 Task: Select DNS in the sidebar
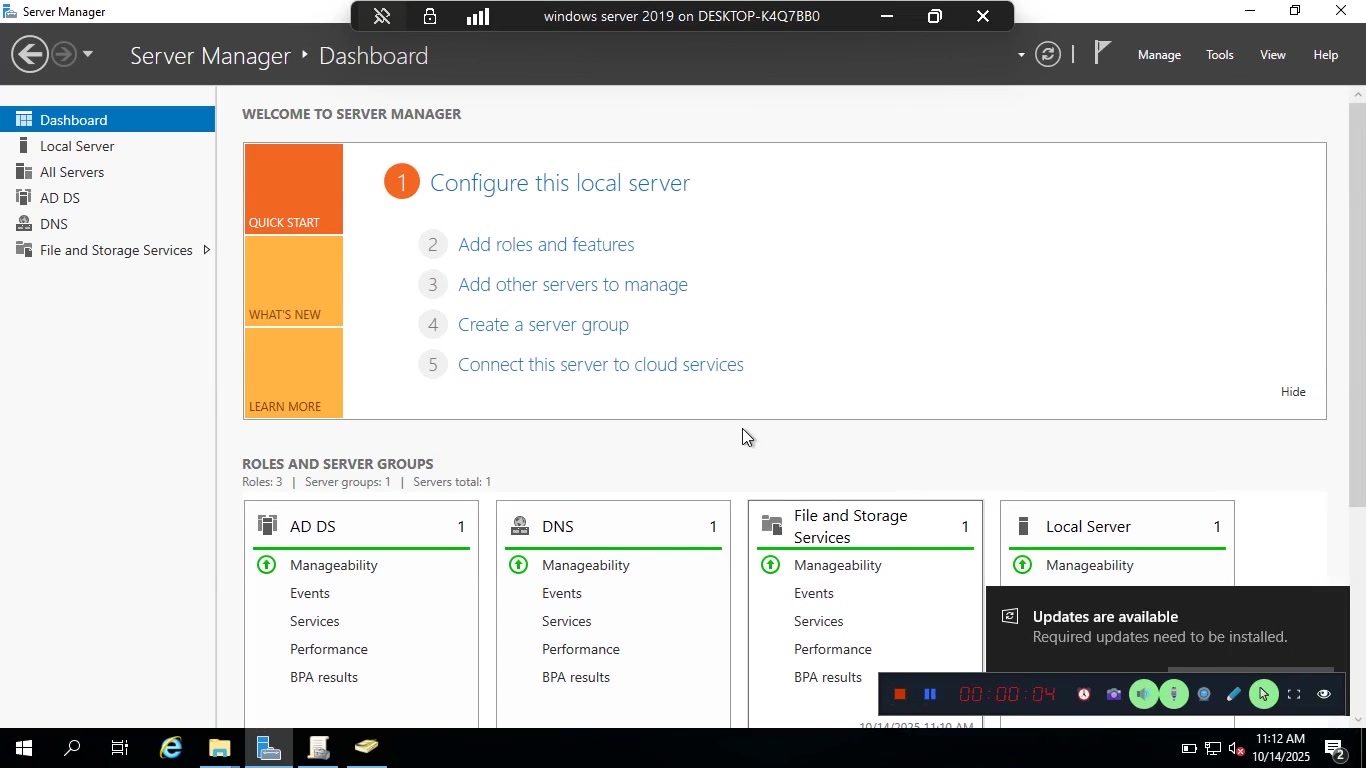pyautogui.click(x=107, y=224)
